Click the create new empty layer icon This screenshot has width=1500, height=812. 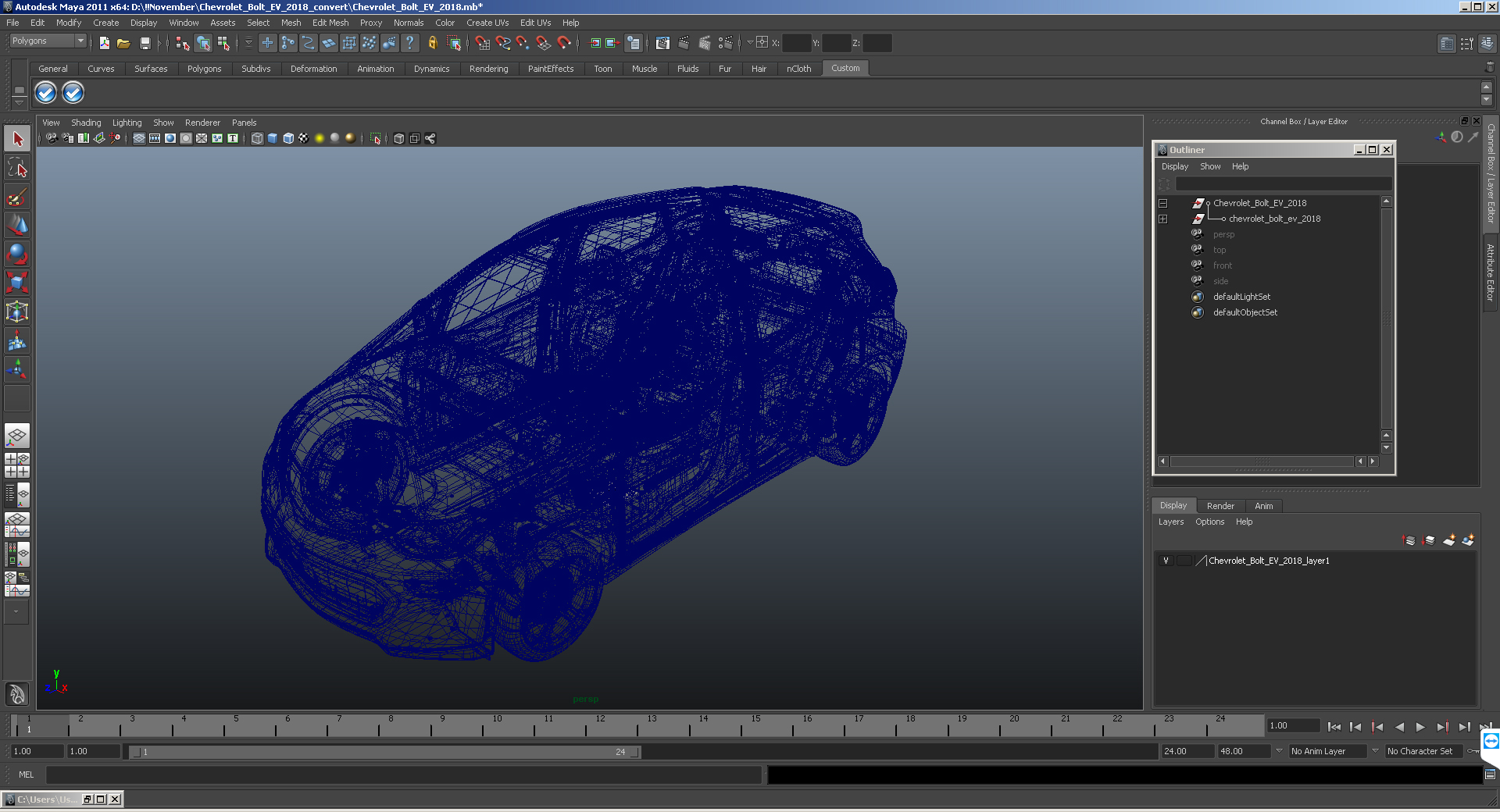(1449, 540)
